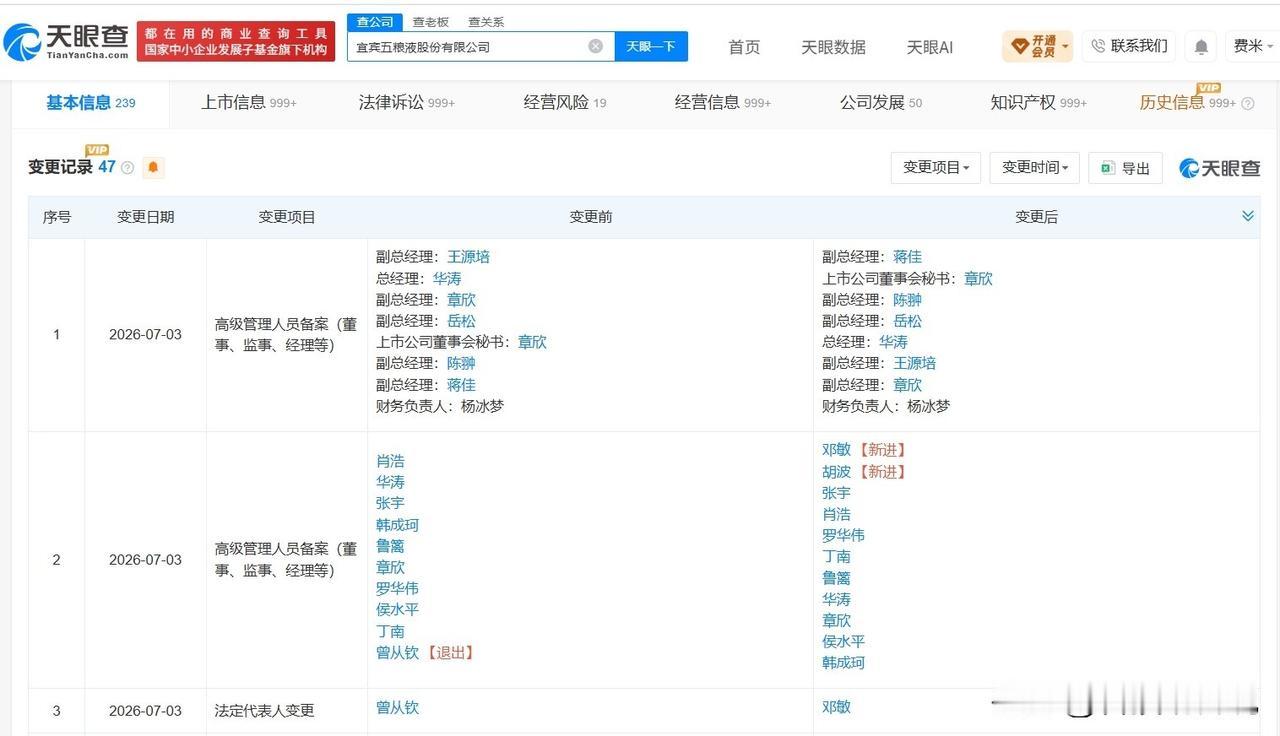The width and height of the screenshot is (1280, 736).
Task: Open 张宇 link in 变更前 column
Action: [x=390, y=503]
